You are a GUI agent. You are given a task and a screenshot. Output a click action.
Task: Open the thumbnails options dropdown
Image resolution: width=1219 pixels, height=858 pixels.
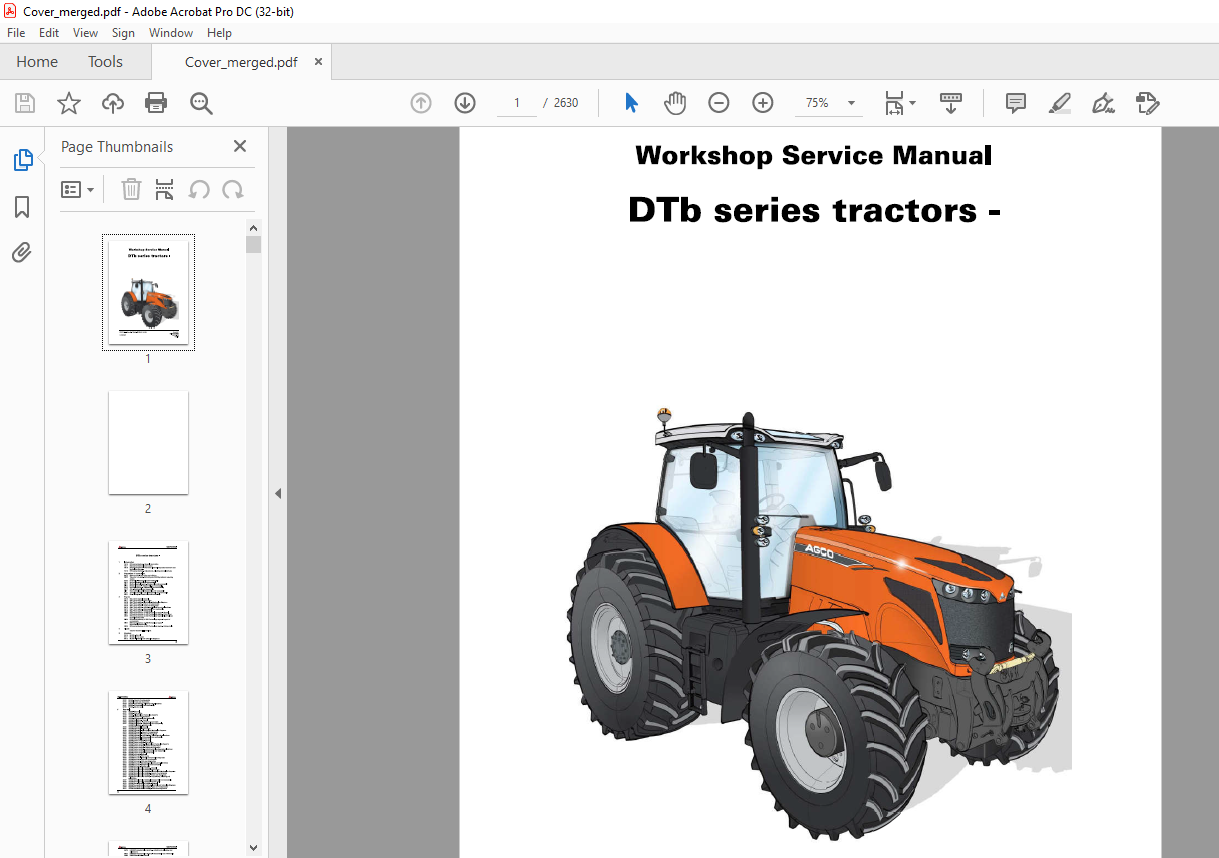click(78, 189)
